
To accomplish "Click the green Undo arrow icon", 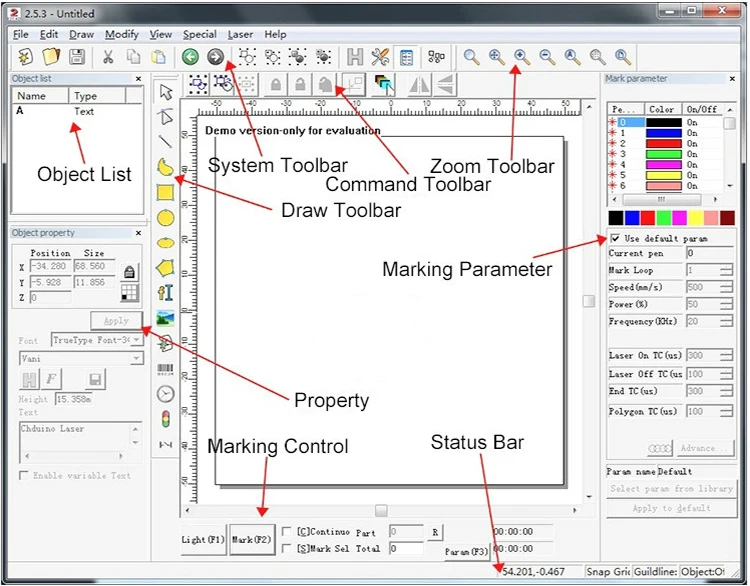I will 190,57.
